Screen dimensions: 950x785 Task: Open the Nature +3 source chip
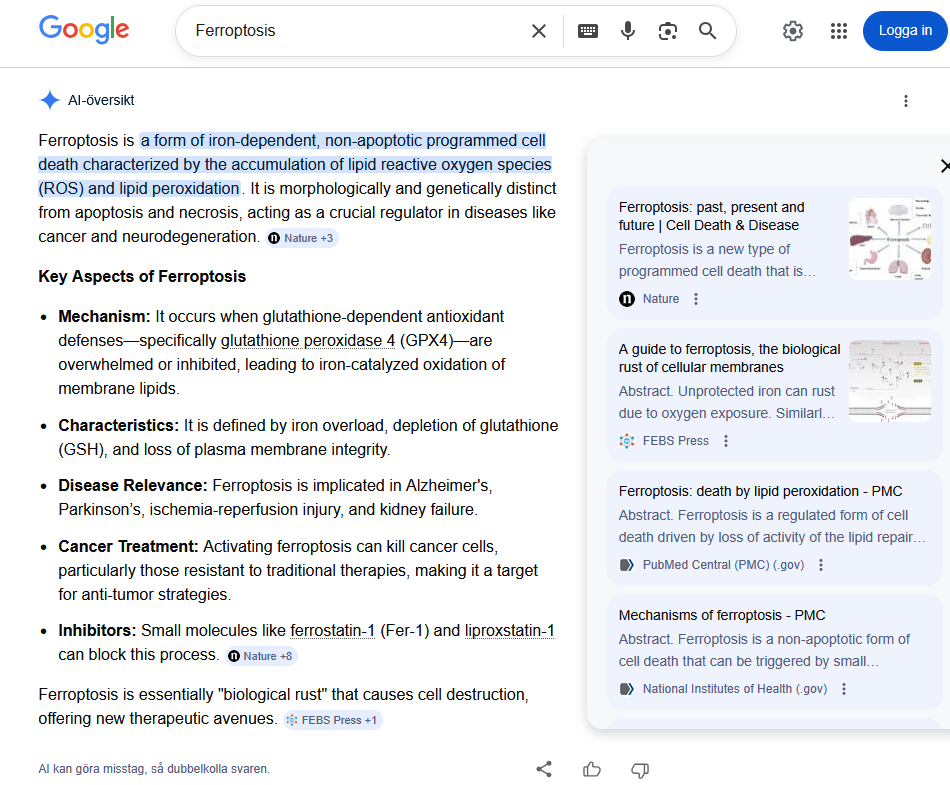[x=302, y=238]
